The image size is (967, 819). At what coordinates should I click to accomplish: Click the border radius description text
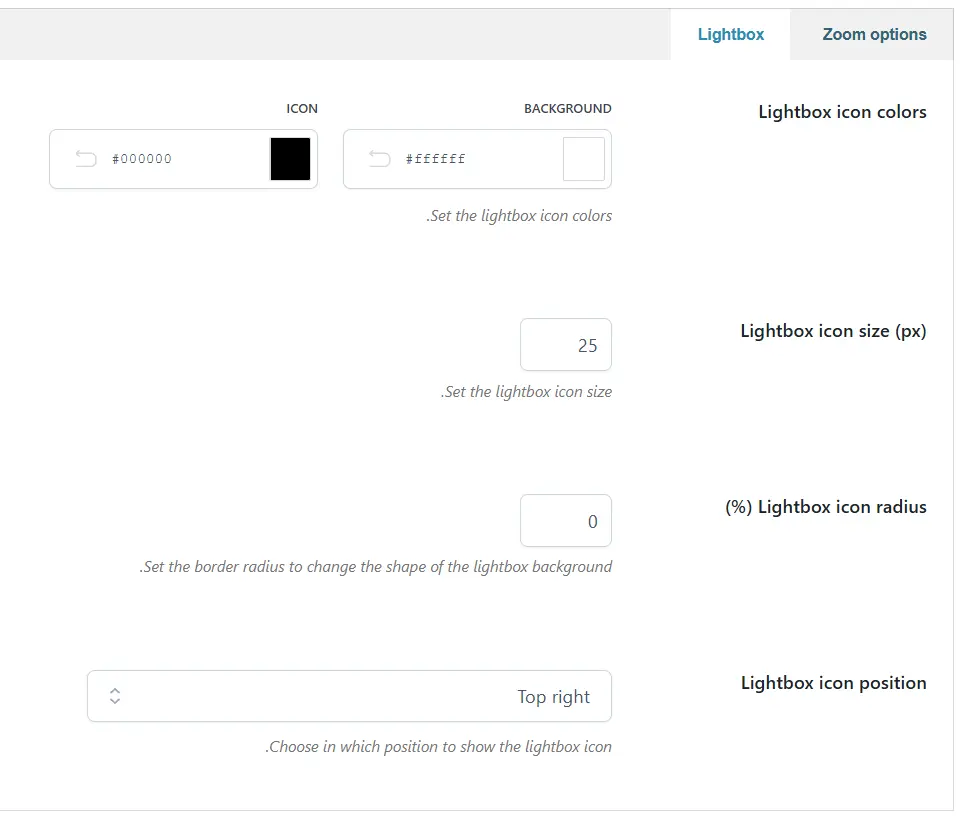pyautogui.click(x=376, y=567)
